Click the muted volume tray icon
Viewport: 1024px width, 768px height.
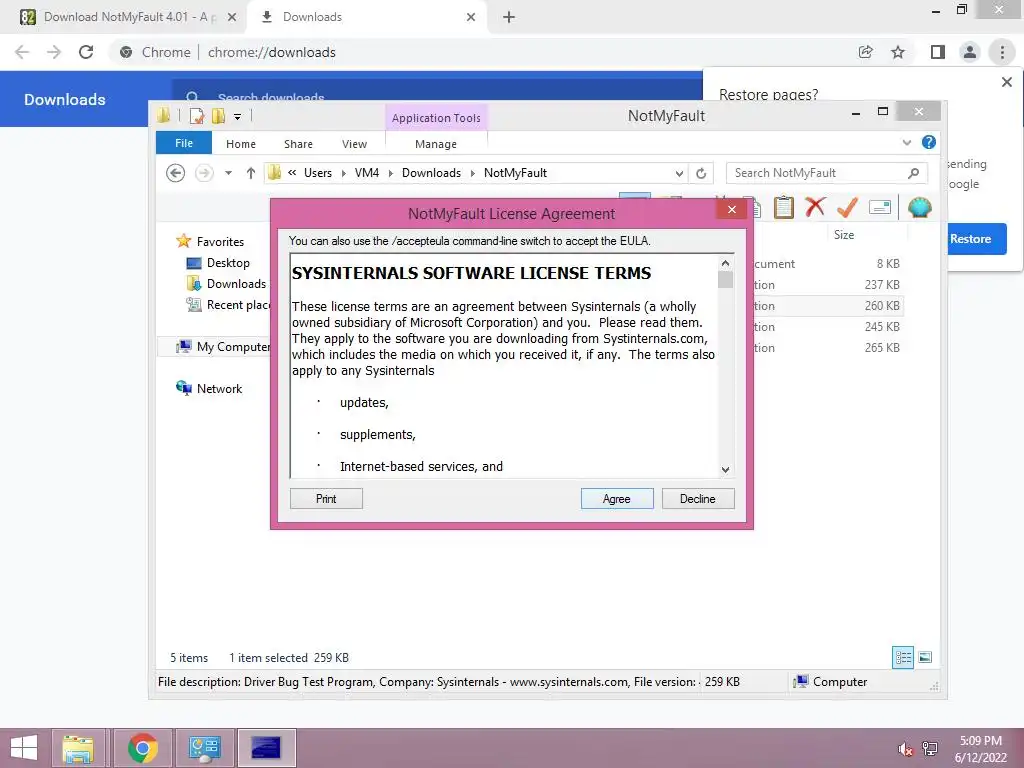pos(905,749)
